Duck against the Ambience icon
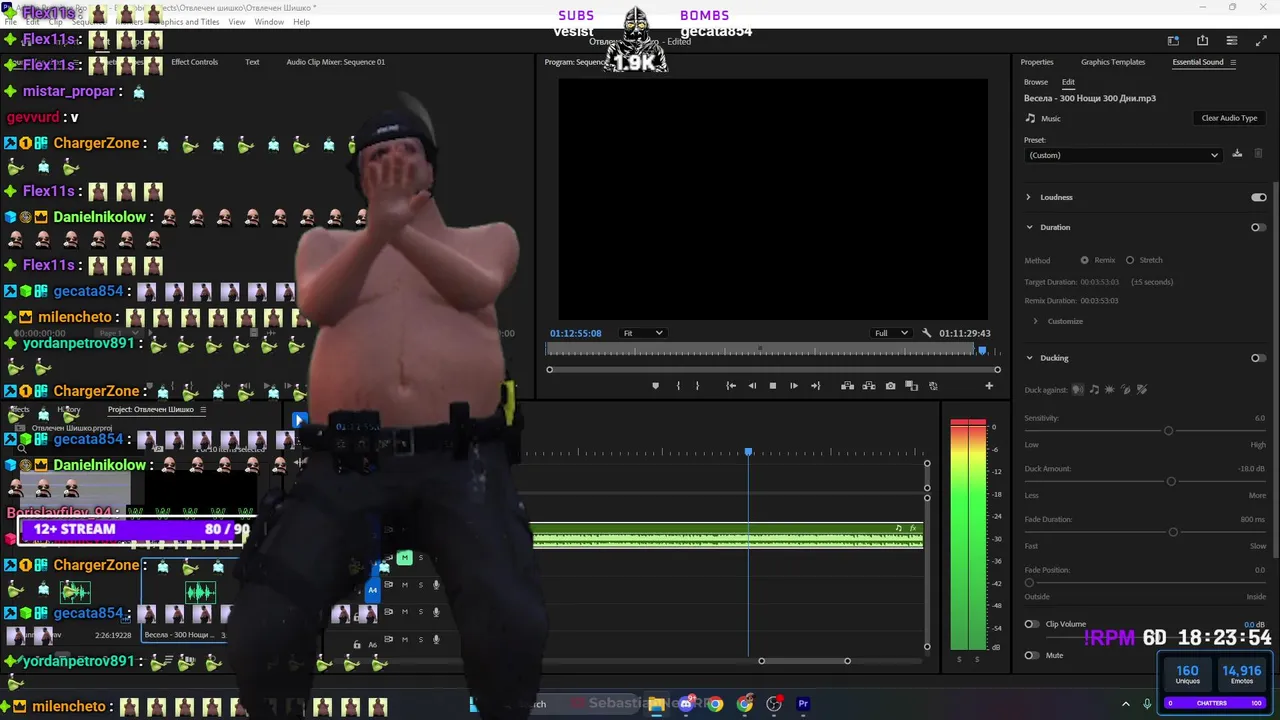Viewport: 1280px width, 720px height. pyautogui.click(x=1125, y=389)
